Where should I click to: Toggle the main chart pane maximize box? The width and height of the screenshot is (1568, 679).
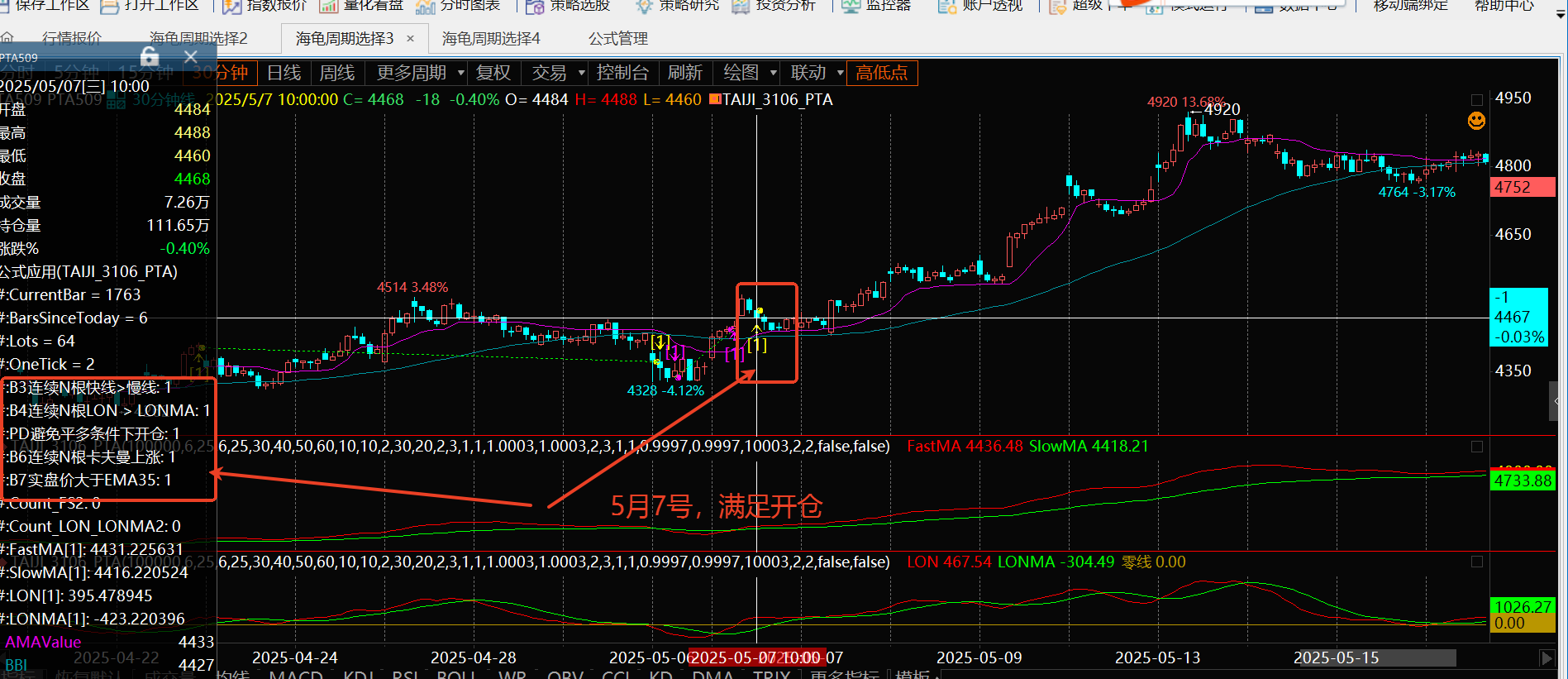point(1477,100)
